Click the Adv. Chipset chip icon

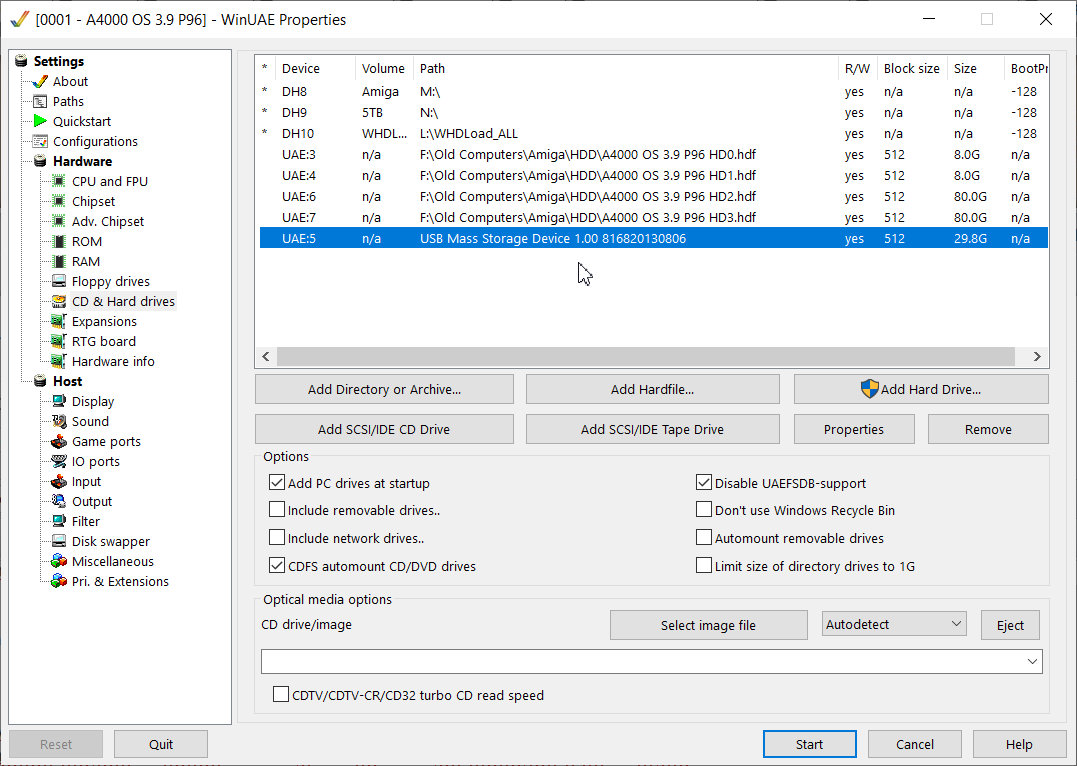59,221
